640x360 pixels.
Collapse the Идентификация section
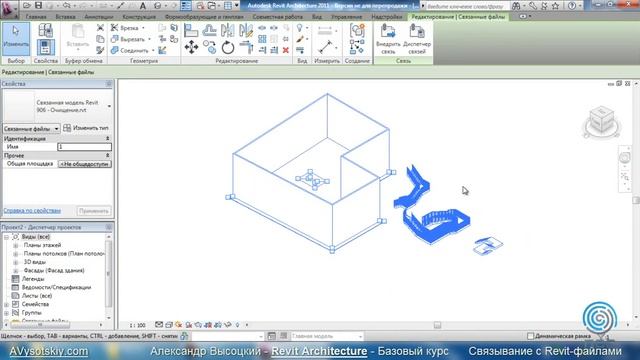point(108,139)
